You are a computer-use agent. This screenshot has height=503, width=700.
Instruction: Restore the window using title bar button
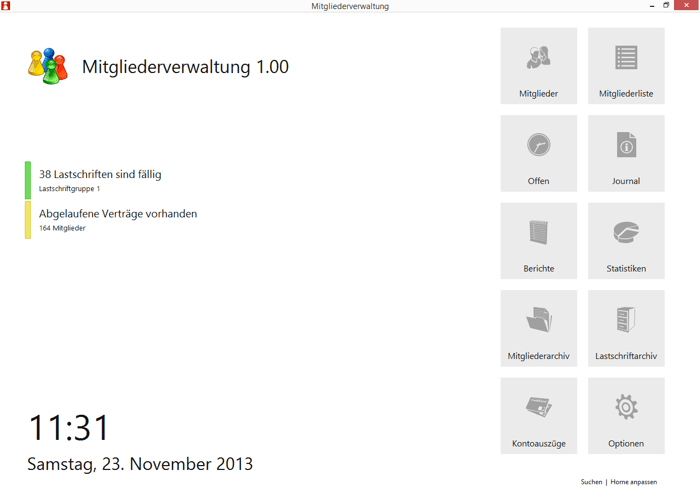click(x=667, y=6)
